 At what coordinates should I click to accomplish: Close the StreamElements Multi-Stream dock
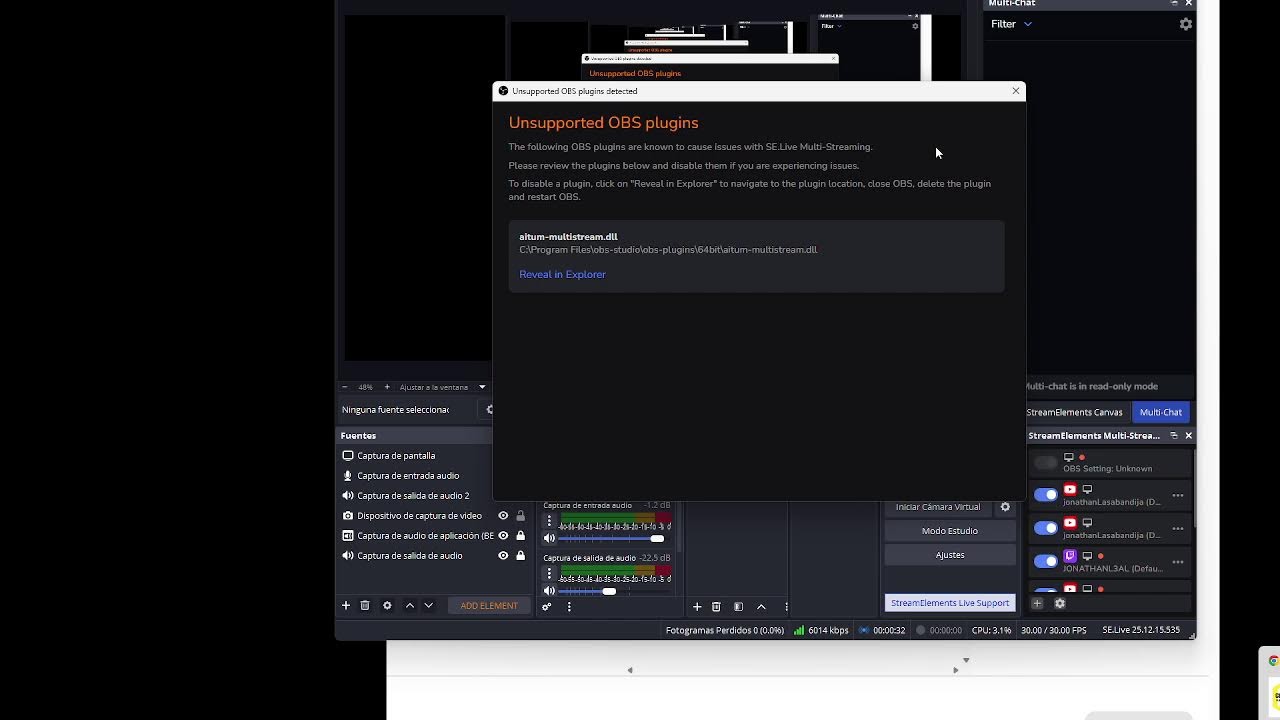pyautogui.click(x=1188, y=436)
